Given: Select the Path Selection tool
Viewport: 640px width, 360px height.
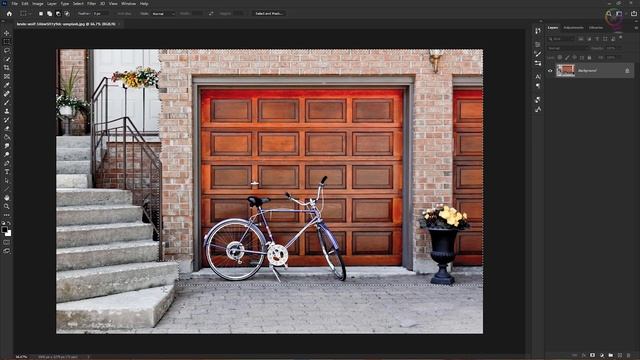Looking at the screenshot, I should click(x=7, y=180).
